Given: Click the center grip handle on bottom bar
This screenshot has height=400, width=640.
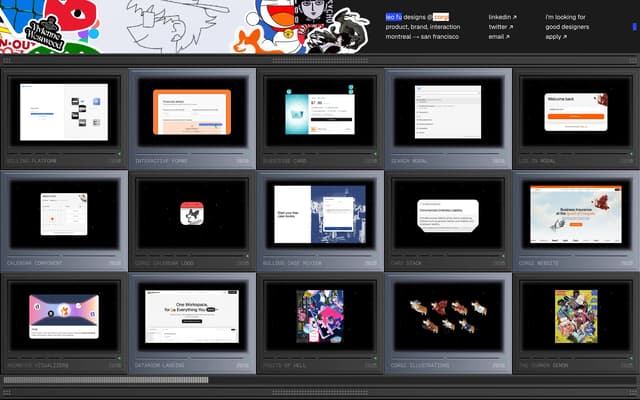Looking at the screenshot, I should 320,393.
